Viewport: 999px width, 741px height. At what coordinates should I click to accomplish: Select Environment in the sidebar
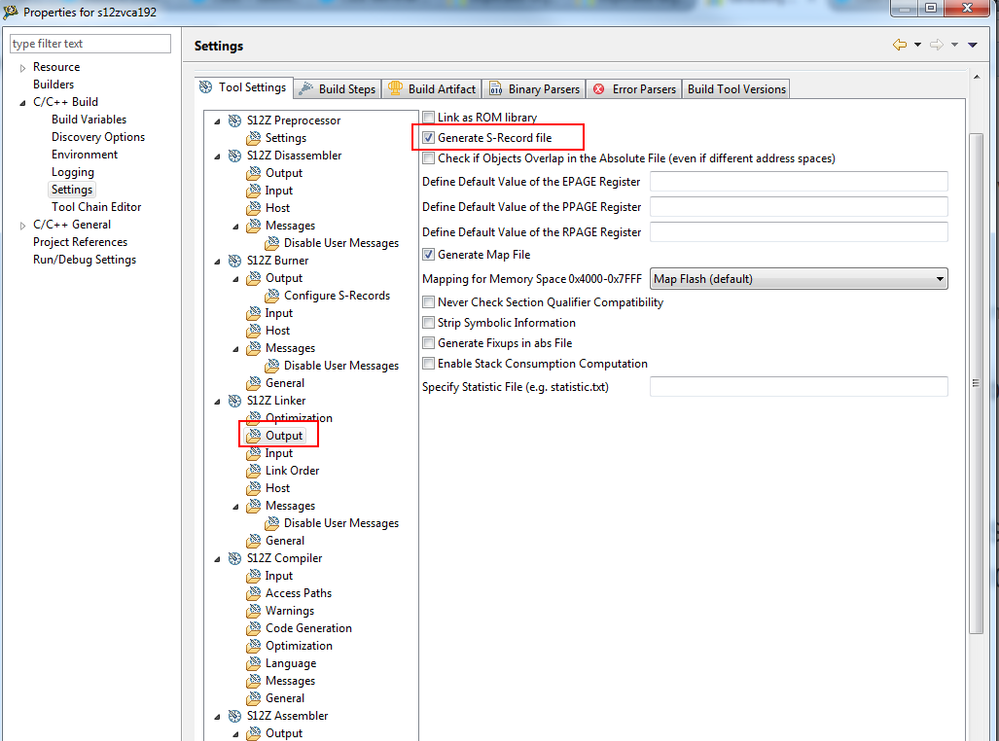[x=85, y=154]
